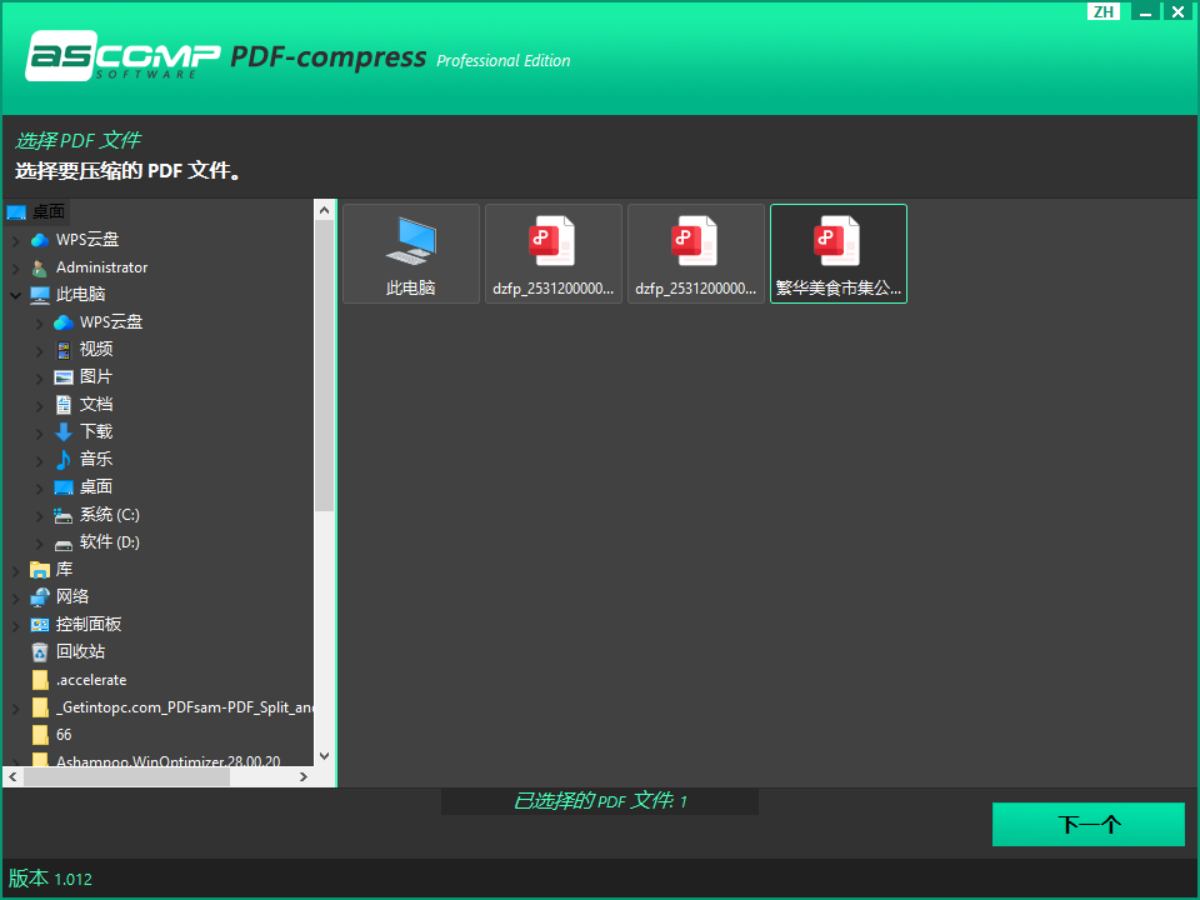Click the vertical scrollbar down arrow

click(x=324, y=757)
